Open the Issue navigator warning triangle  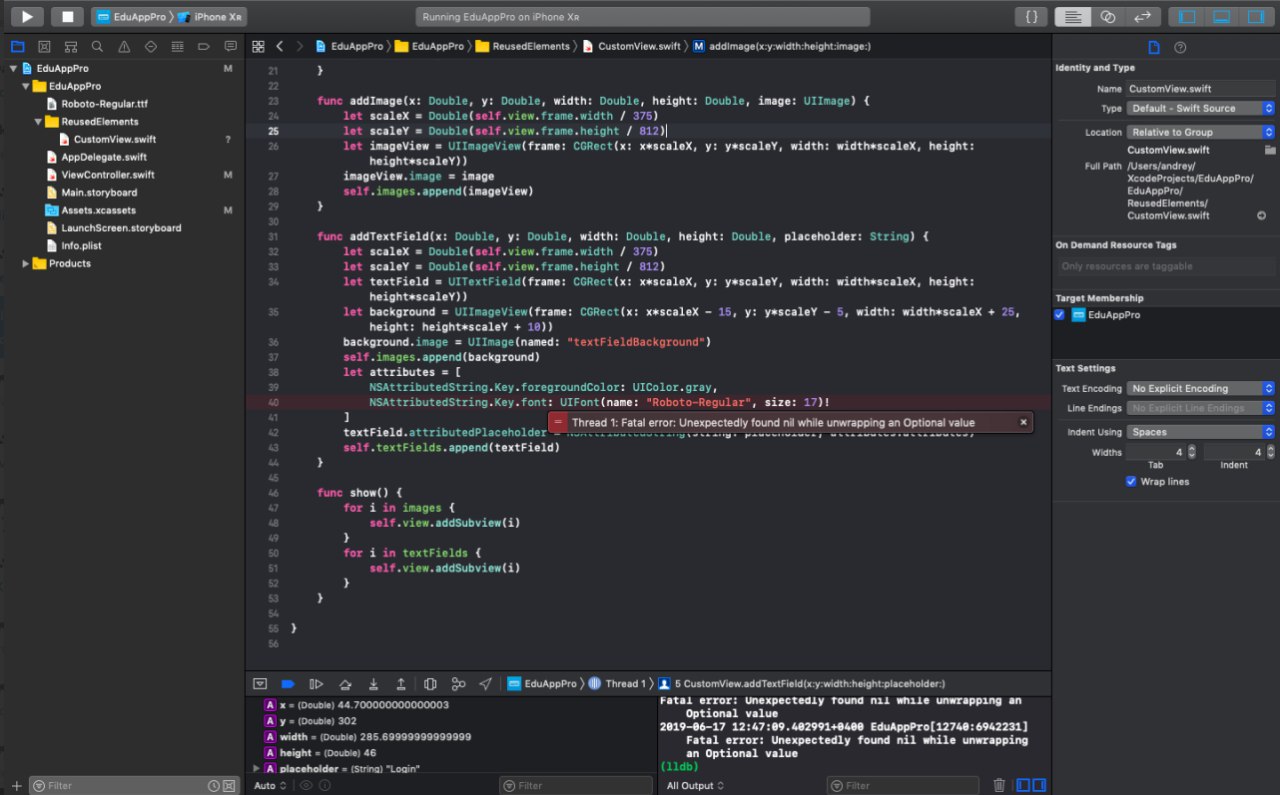[124, 46]
